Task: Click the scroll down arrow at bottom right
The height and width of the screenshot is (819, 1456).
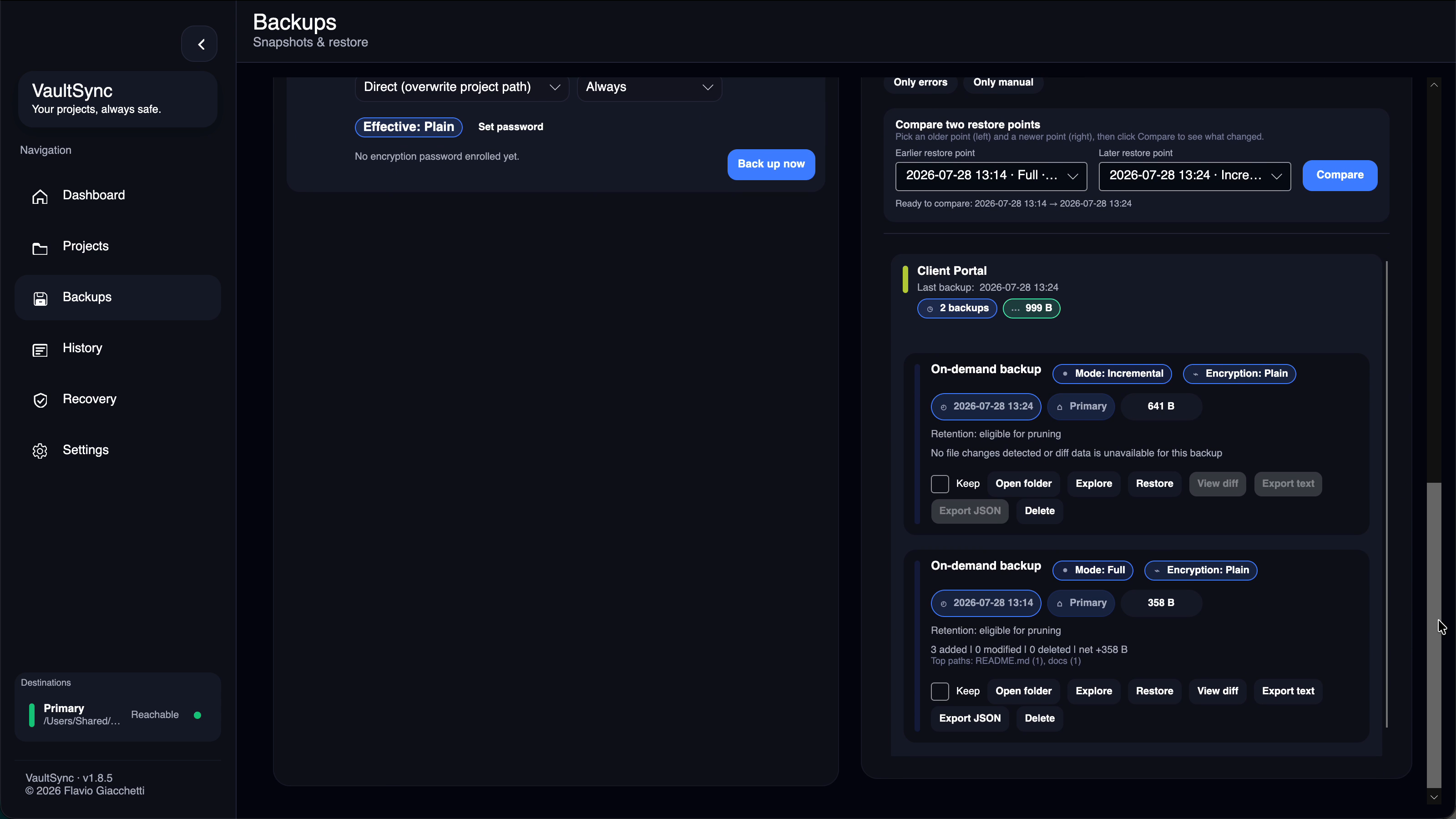Action: tap(1434, 797)
